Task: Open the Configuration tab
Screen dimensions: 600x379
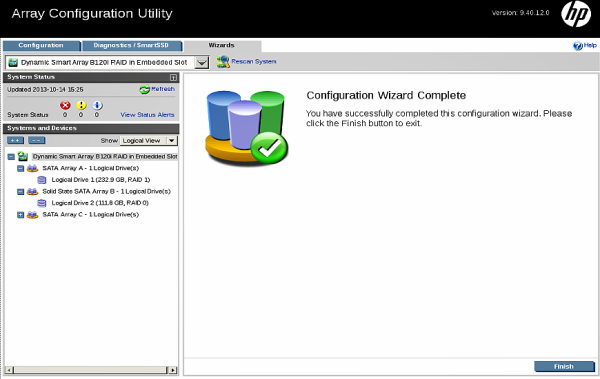Action: (41, 46)
